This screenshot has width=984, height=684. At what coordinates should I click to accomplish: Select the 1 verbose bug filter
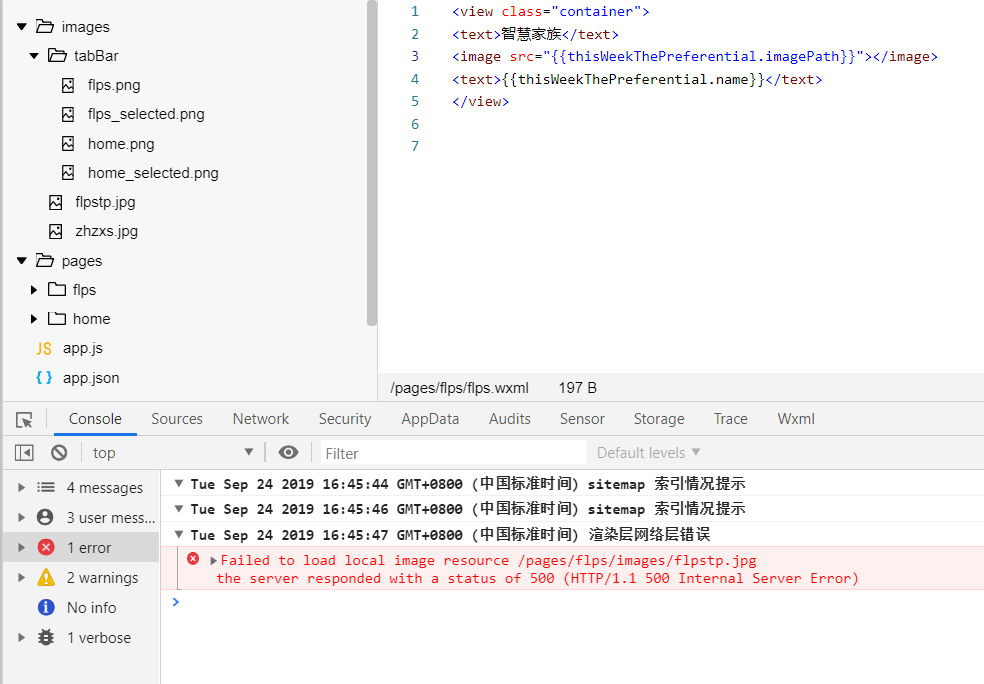point(46,638)
